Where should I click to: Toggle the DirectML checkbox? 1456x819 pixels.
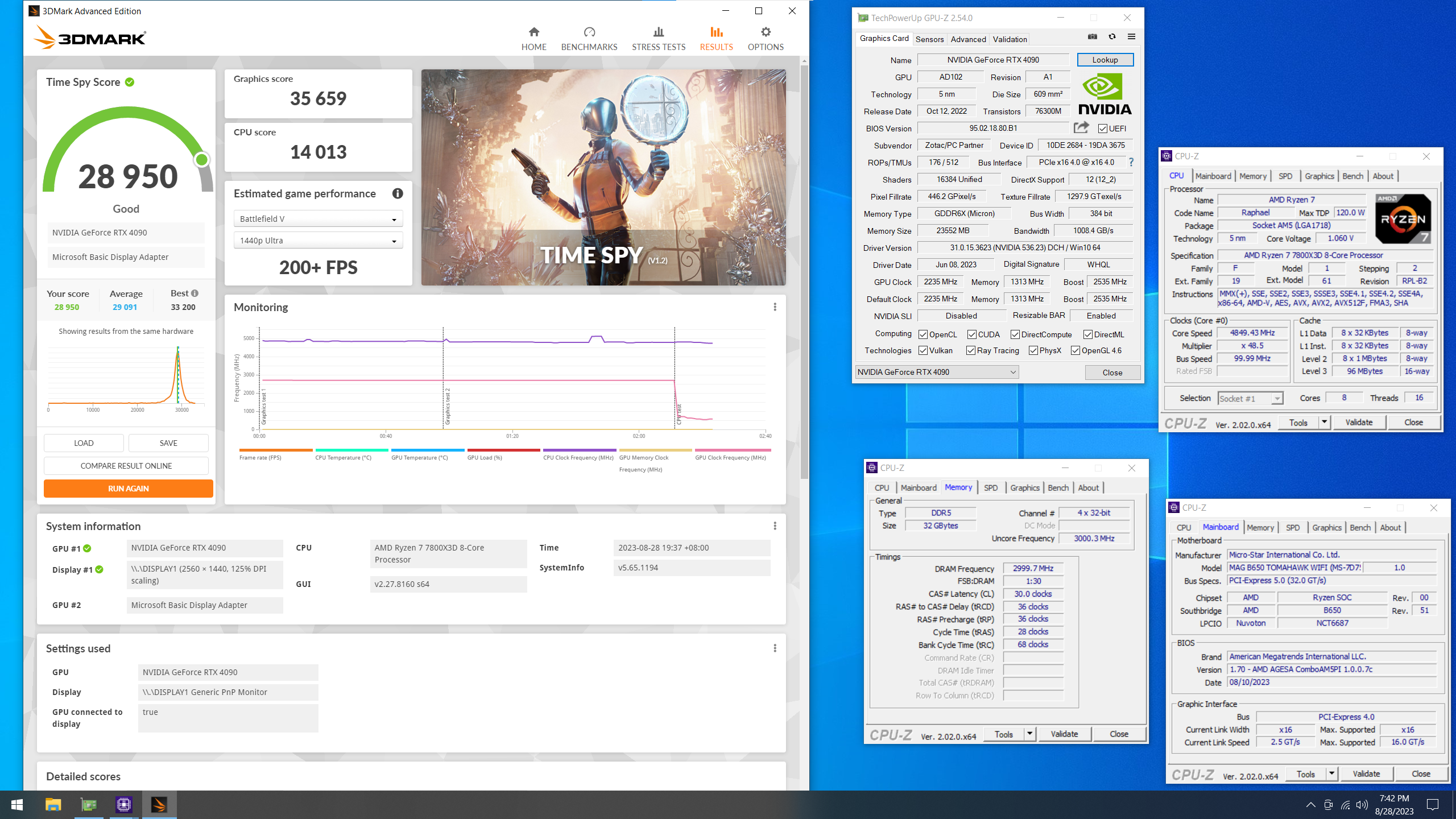coord(1088,334)
